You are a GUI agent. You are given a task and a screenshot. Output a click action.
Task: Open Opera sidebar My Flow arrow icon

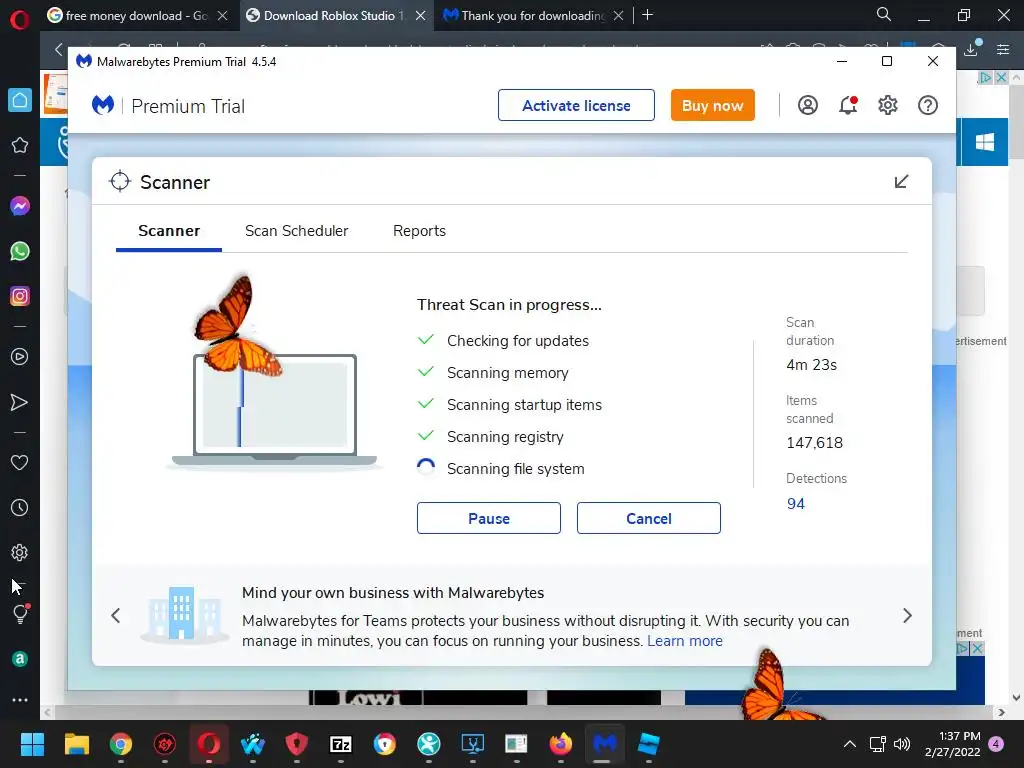(x=20, y=402)
